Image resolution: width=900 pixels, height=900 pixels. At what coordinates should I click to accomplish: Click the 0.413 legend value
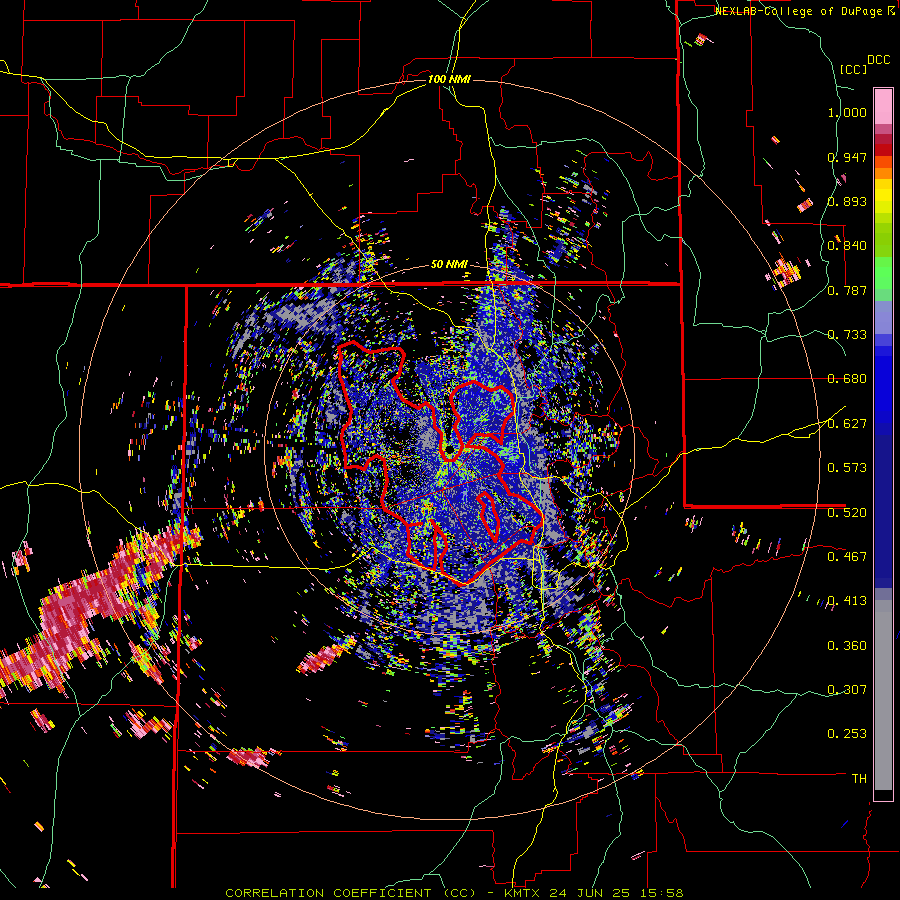[x=847, y=601]
